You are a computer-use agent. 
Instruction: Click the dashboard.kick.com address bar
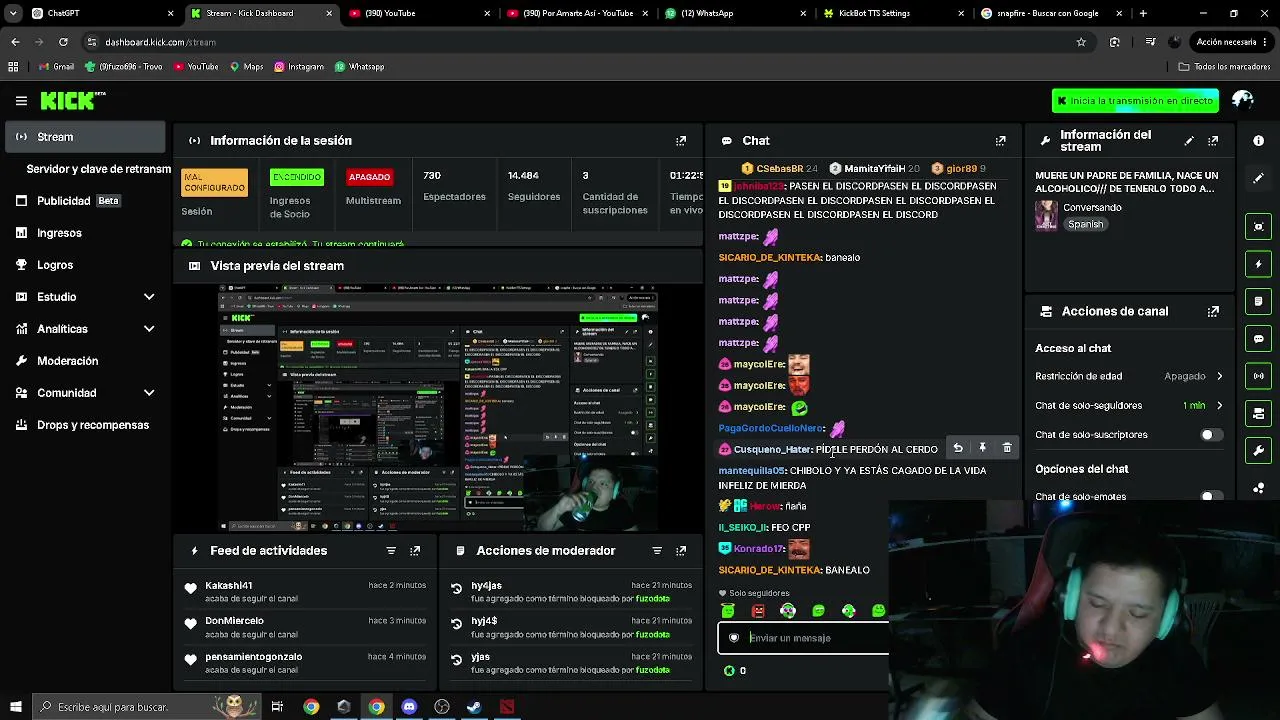tap(575, 42)
